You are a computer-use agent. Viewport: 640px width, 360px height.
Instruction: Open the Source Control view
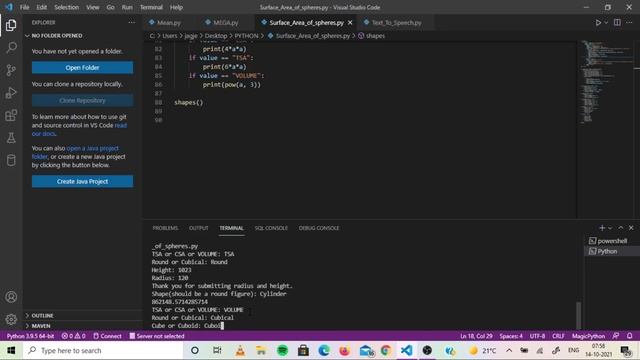point(11,70)
